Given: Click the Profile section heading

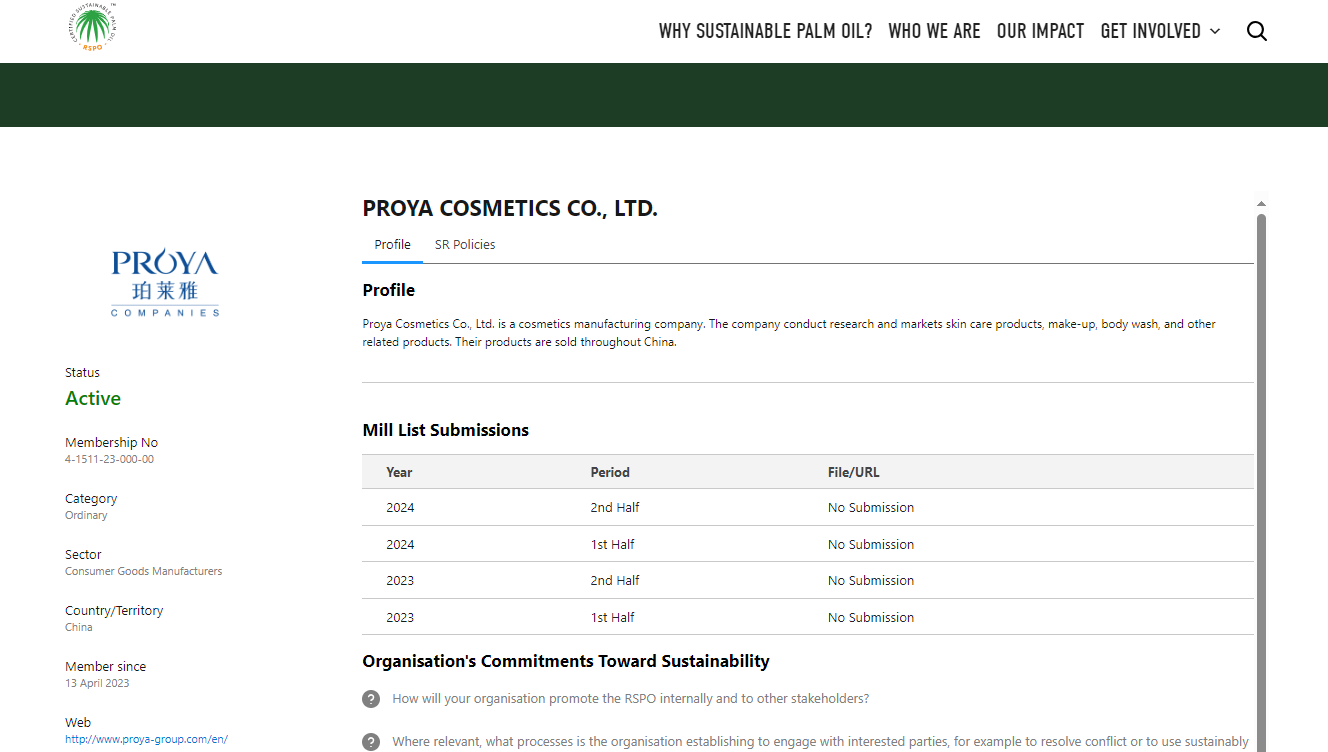Looking at the screenshot, I should pos(389,291).
